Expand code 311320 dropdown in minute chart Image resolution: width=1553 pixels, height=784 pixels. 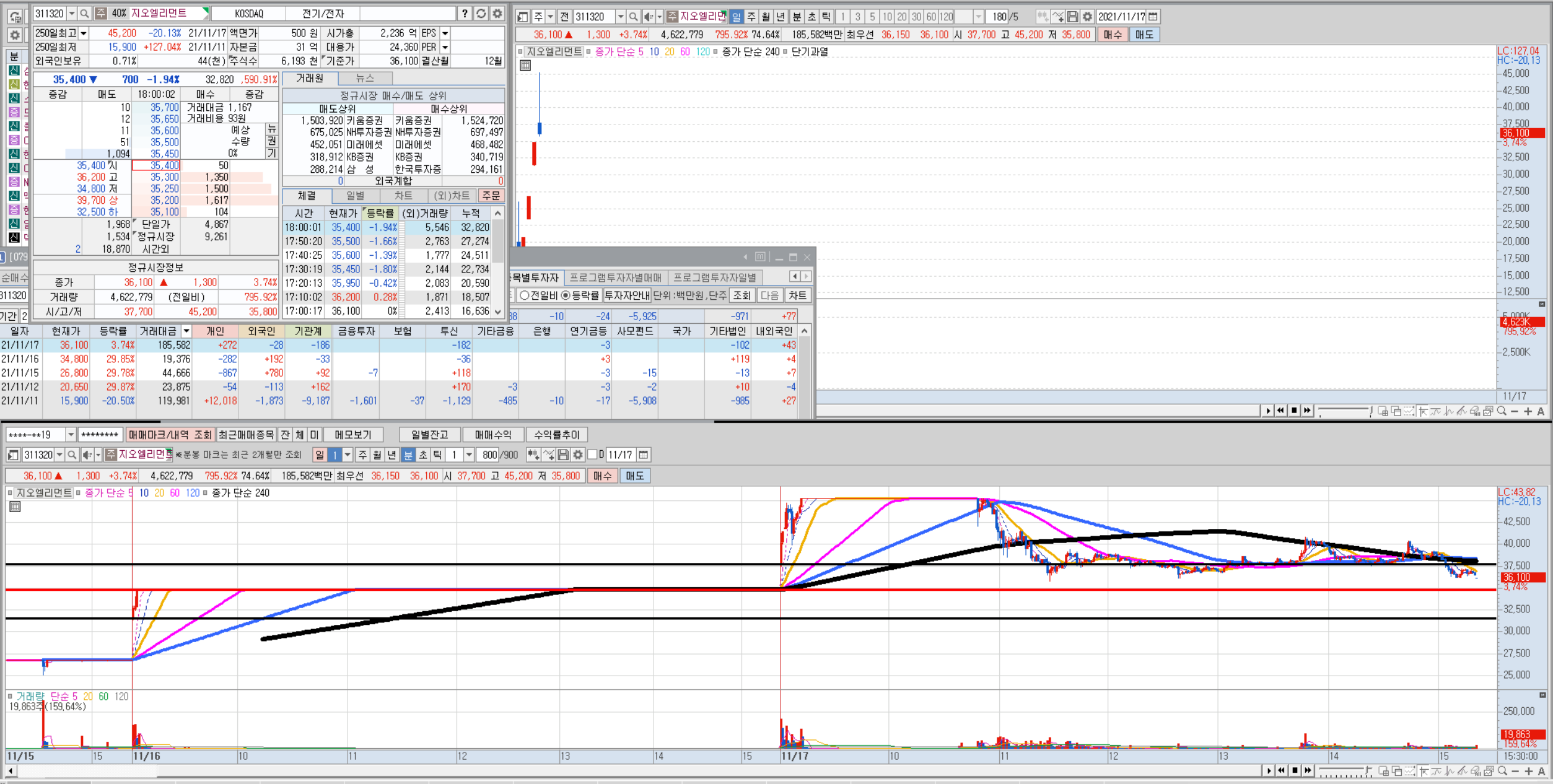(59, 455)
